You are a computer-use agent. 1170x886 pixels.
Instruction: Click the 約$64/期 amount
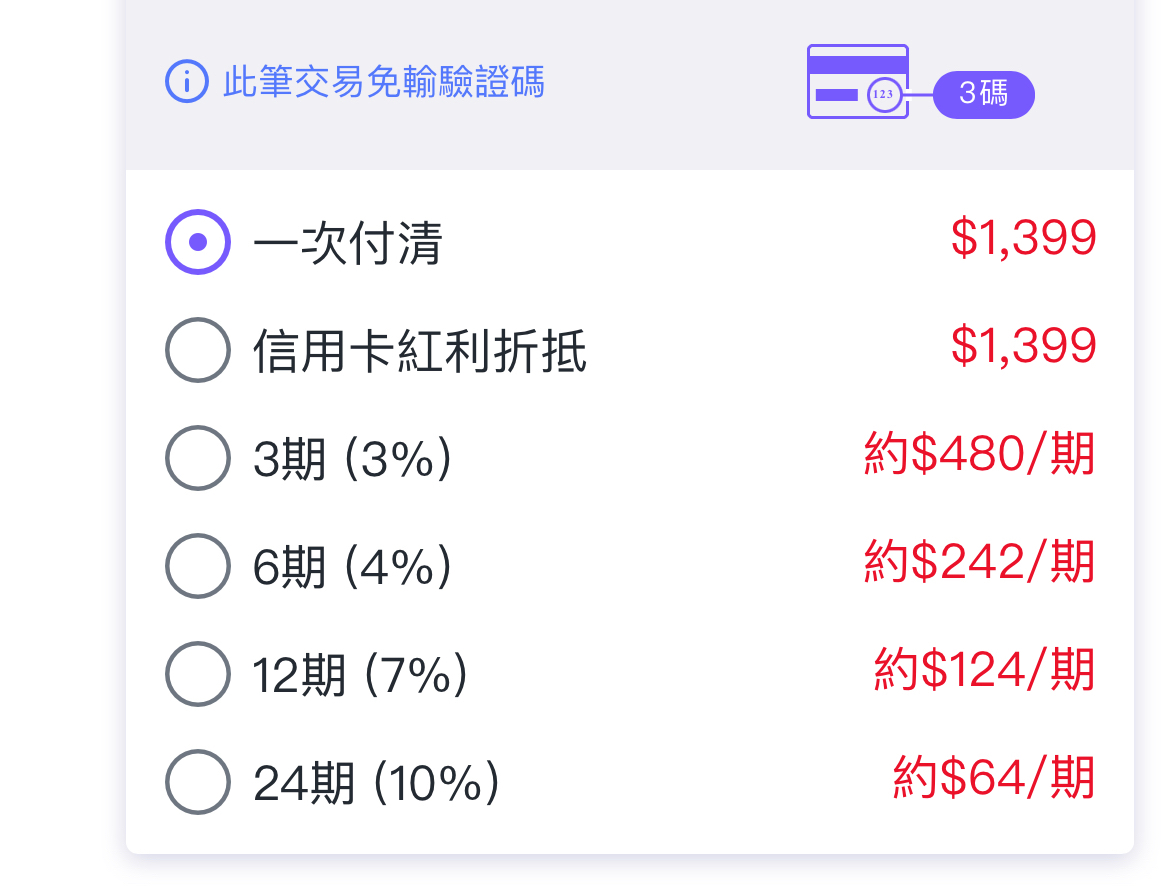(994, 777)
